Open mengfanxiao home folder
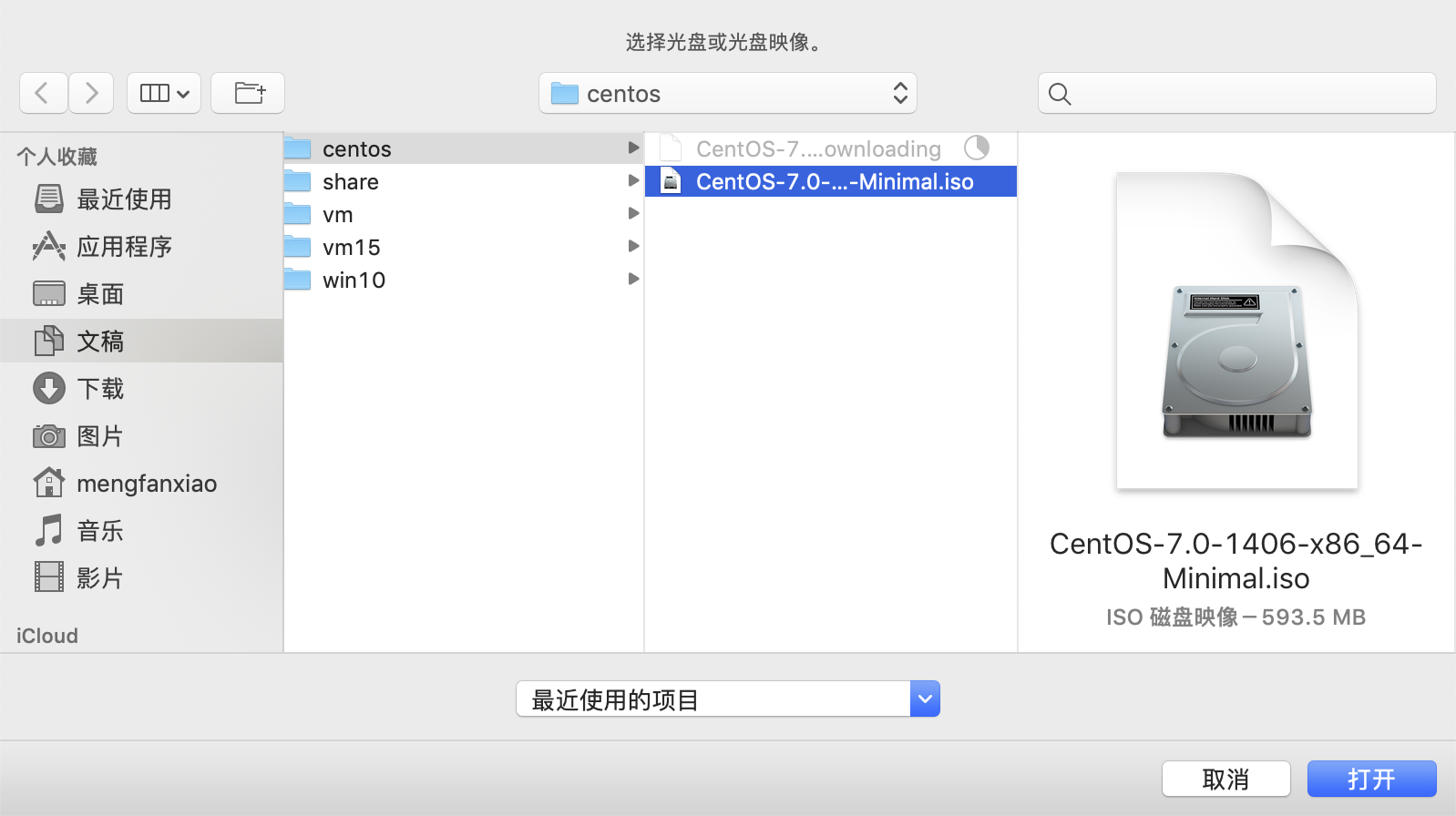The height and width of the screenshot is (816, 1456). [146, 484]
